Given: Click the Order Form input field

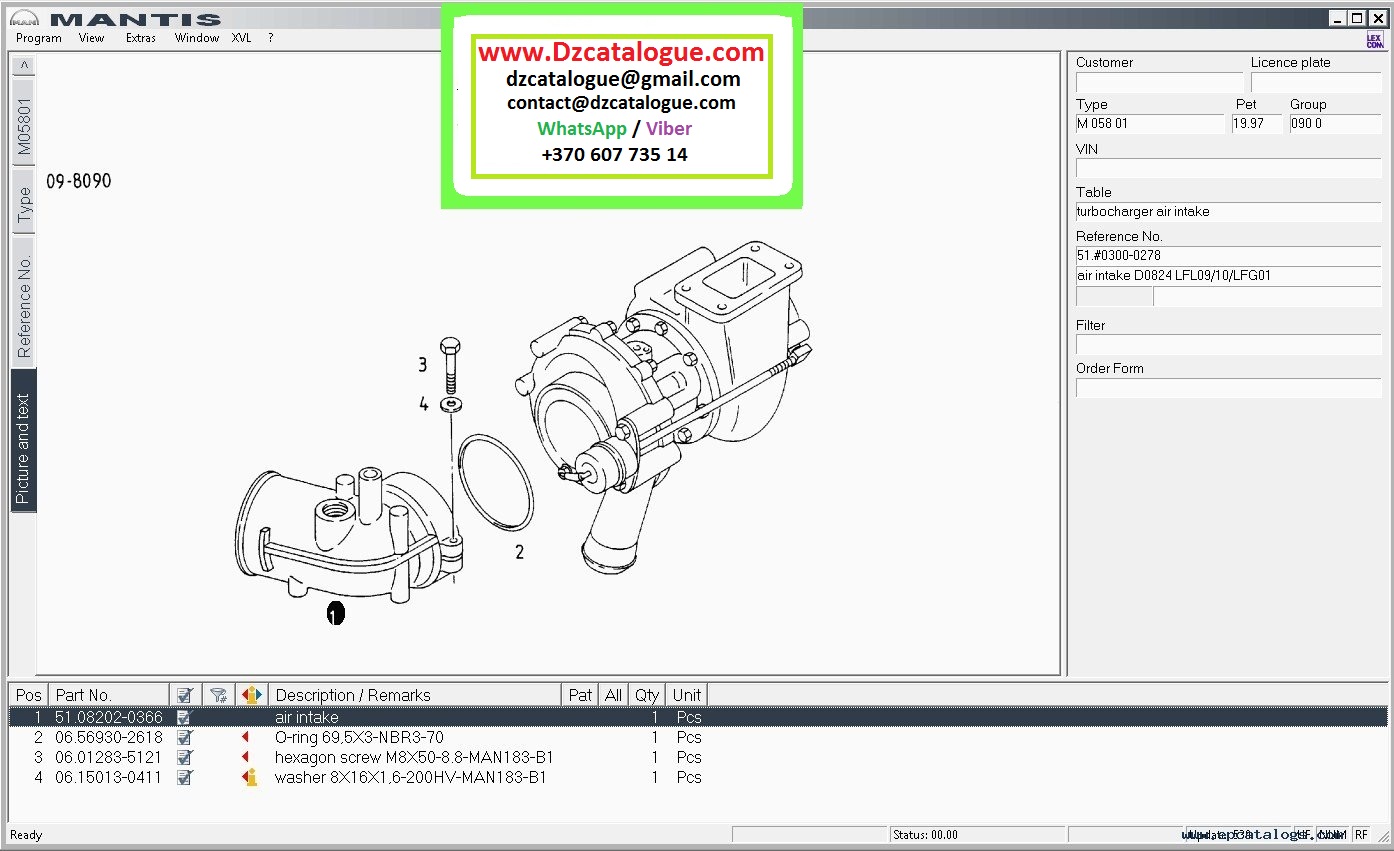Looking at the screenshot, I should coord(1229,388).
